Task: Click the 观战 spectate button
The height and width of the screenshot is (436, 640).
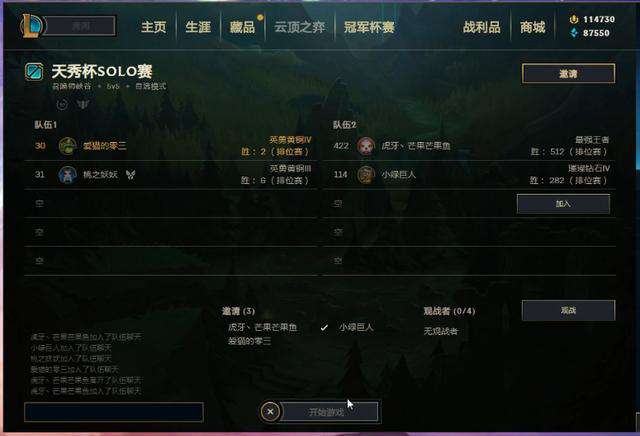Action: tap(568, 310)
